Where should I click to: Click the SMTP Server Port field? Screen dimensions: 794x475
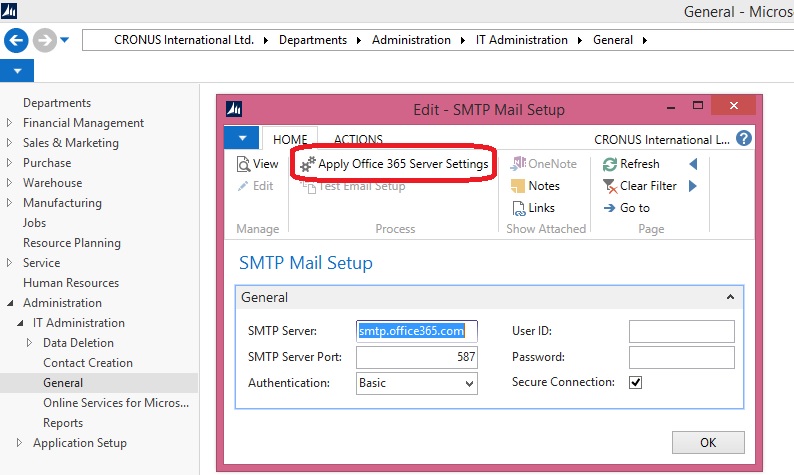(416, 357)
